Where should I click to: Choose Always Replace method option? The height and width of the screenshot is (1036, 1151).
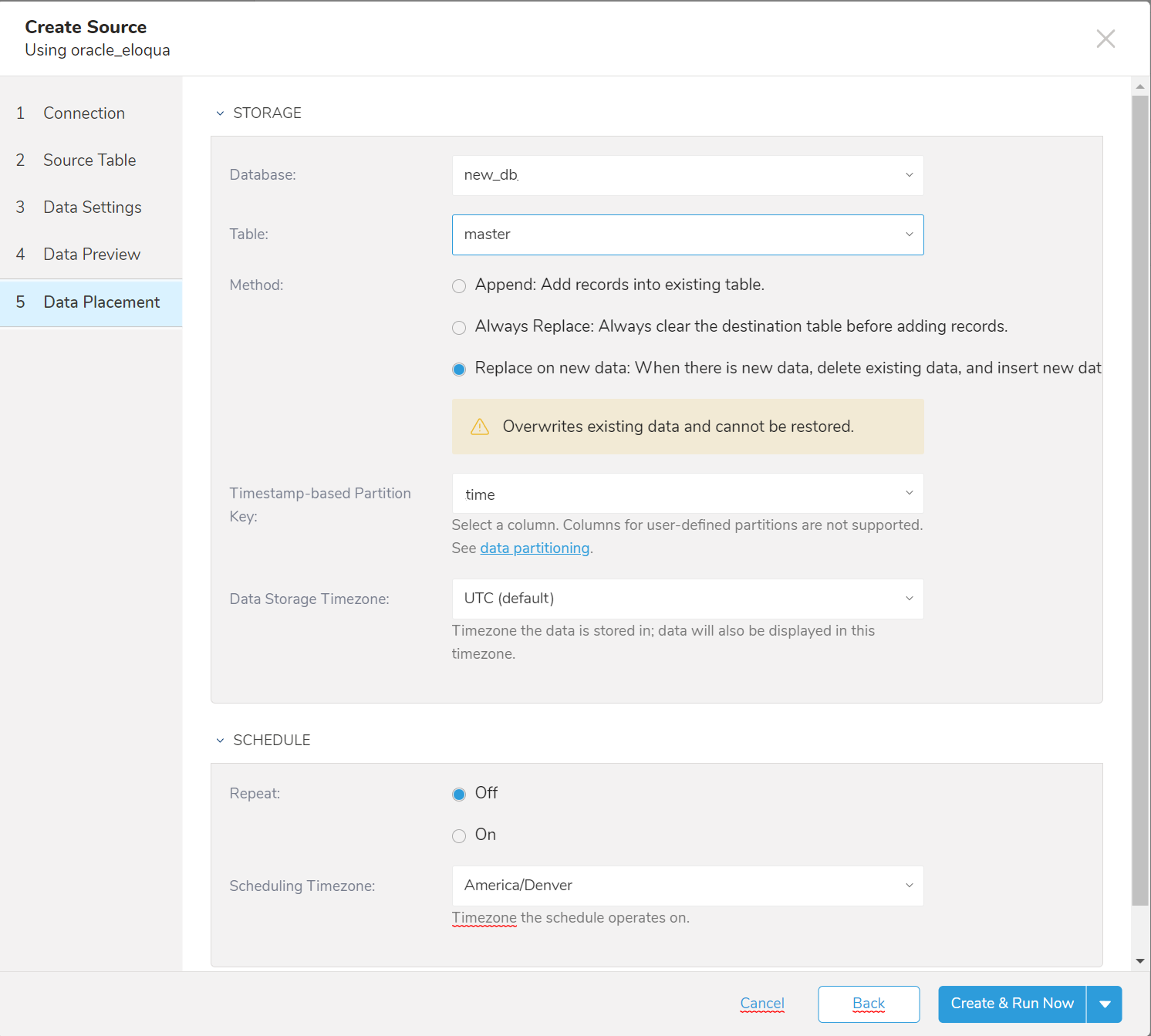(459, 328)
